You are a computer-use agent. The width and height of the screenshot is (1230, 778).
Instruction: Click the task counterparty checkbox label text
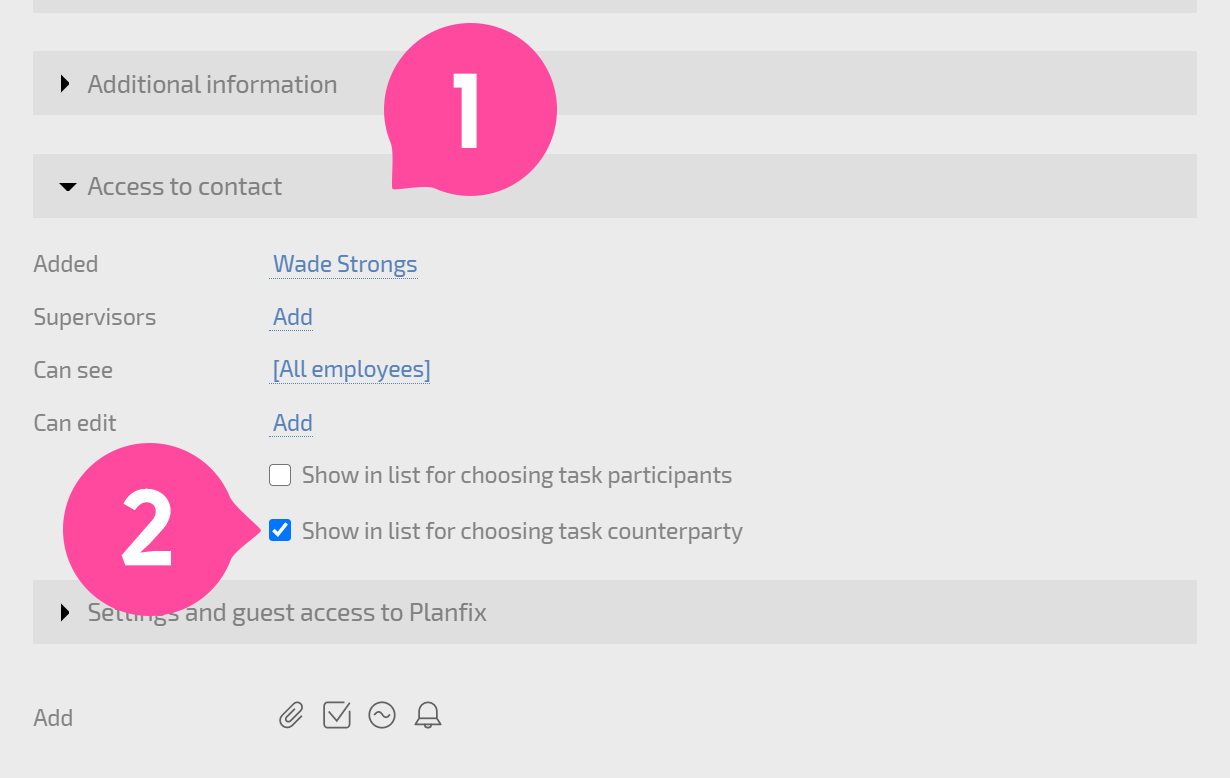[x=522, y=531]
